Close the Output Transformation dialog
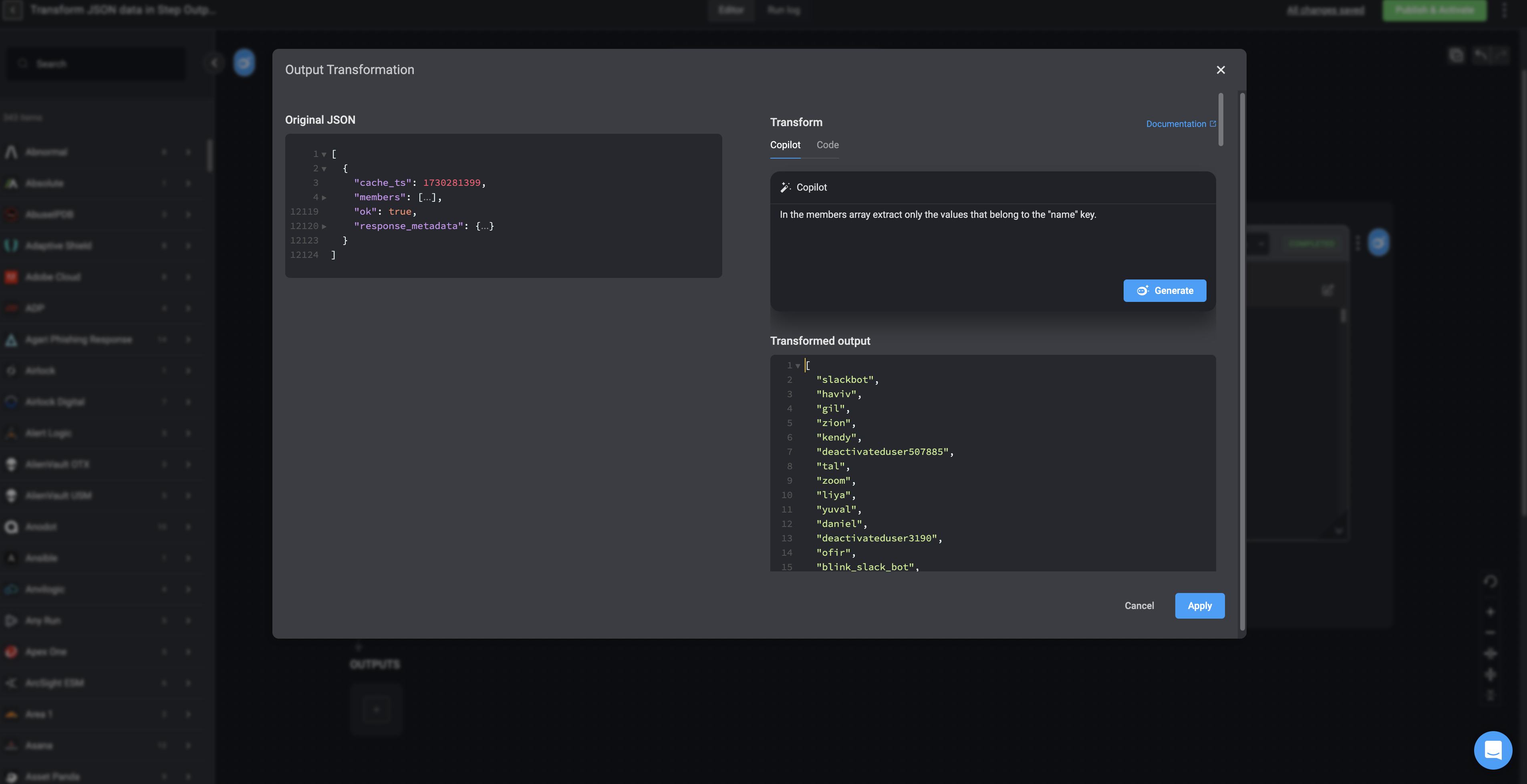 pyautogui.click(x=1221, y=70)
